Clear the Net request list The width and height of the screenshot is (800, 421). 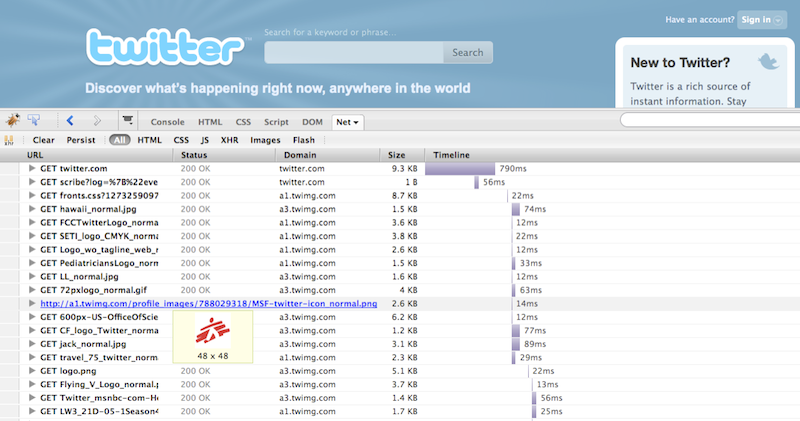[43, 140]
